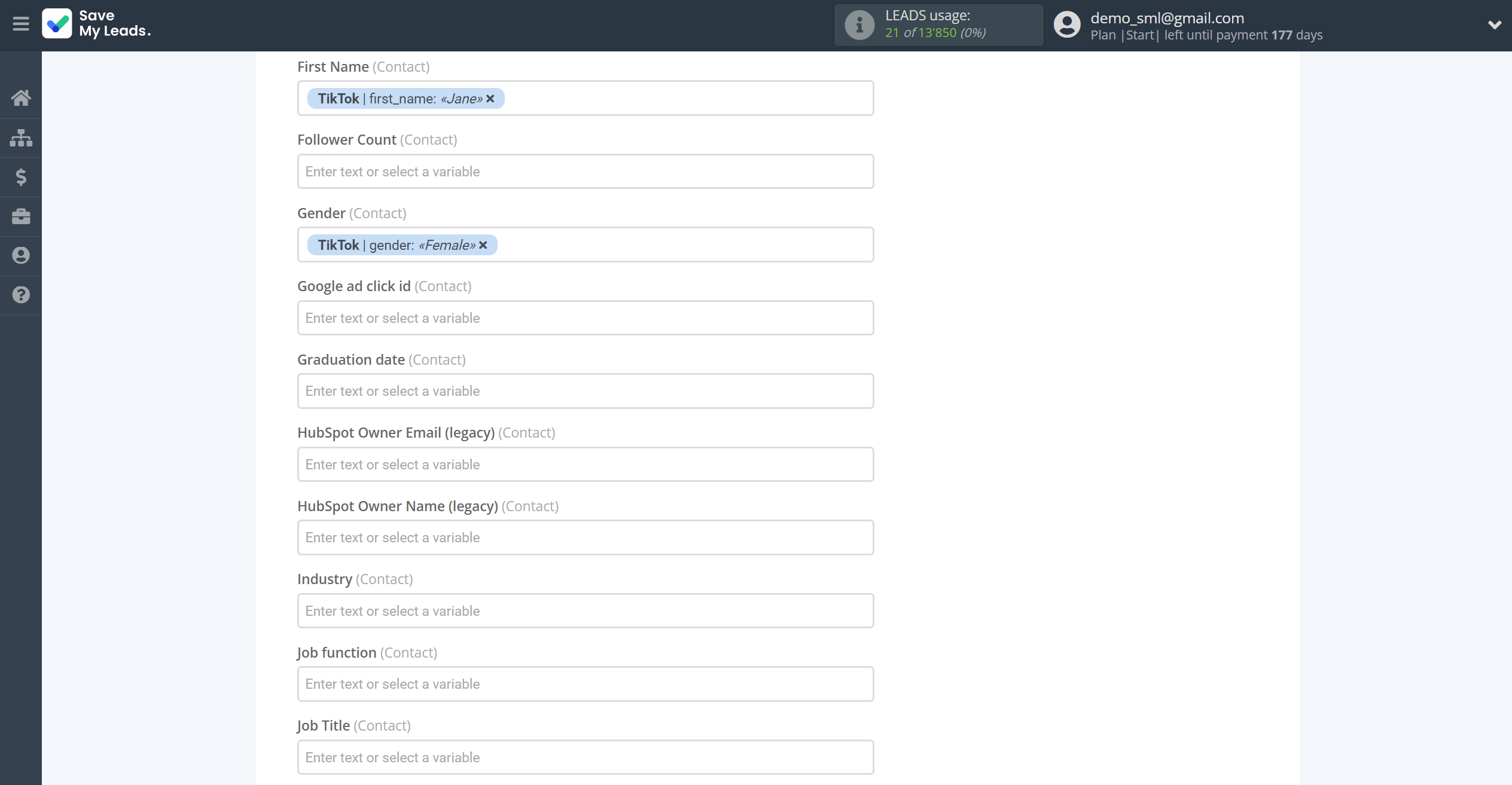Open the briefcase services icon
Screen dimensions: 1512x785
21,216
